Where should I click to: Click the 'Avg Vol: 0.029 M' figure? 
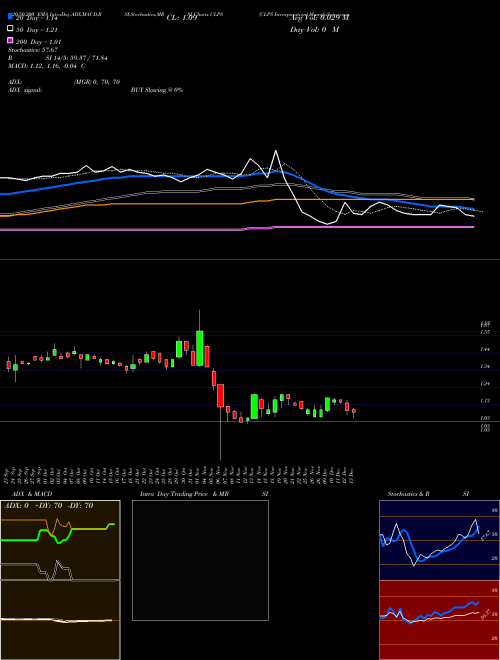pos(319,18)
